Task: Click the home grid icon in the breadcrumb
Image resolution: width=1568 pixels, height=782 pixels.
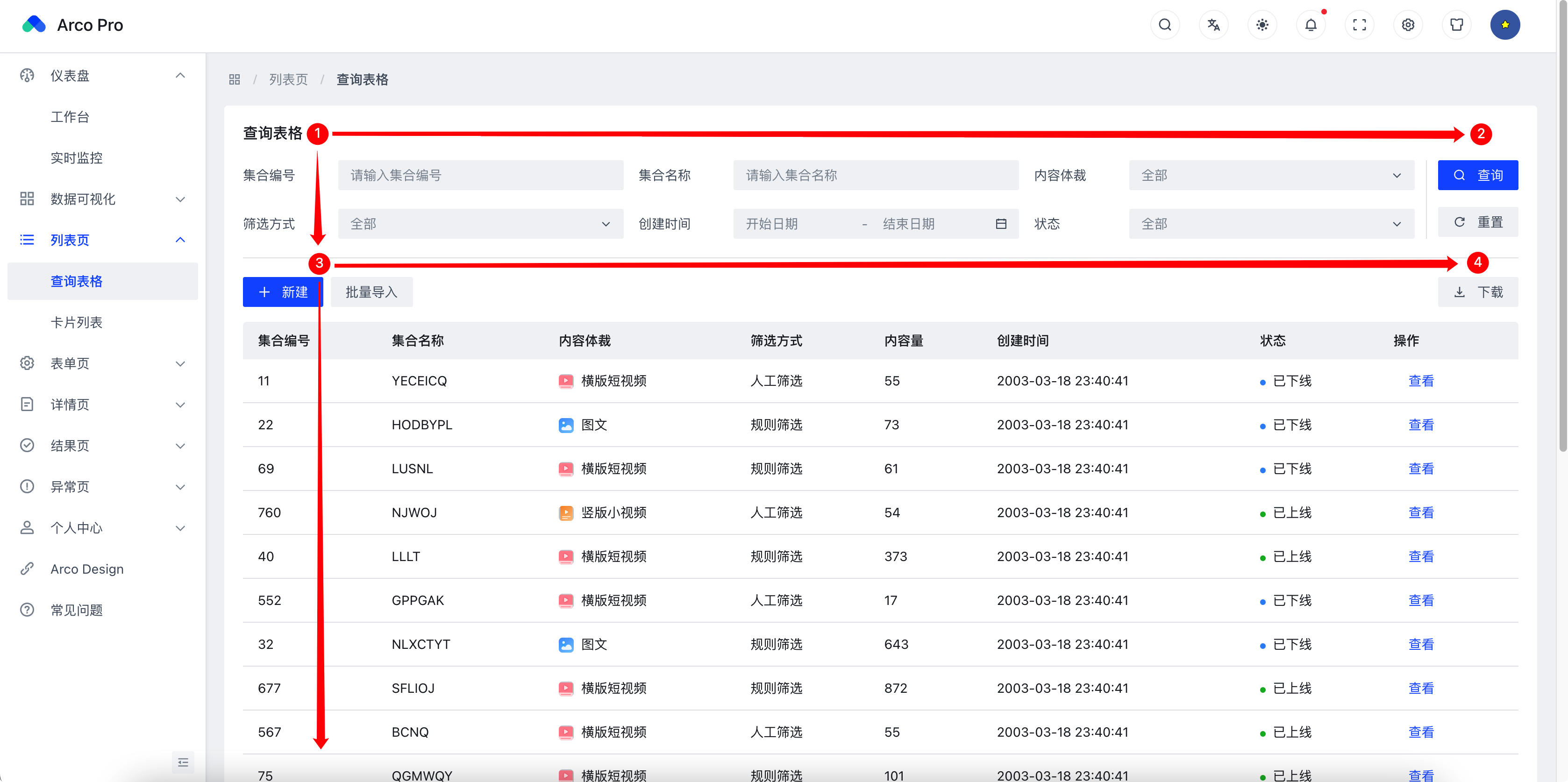Action: (235, 79)
